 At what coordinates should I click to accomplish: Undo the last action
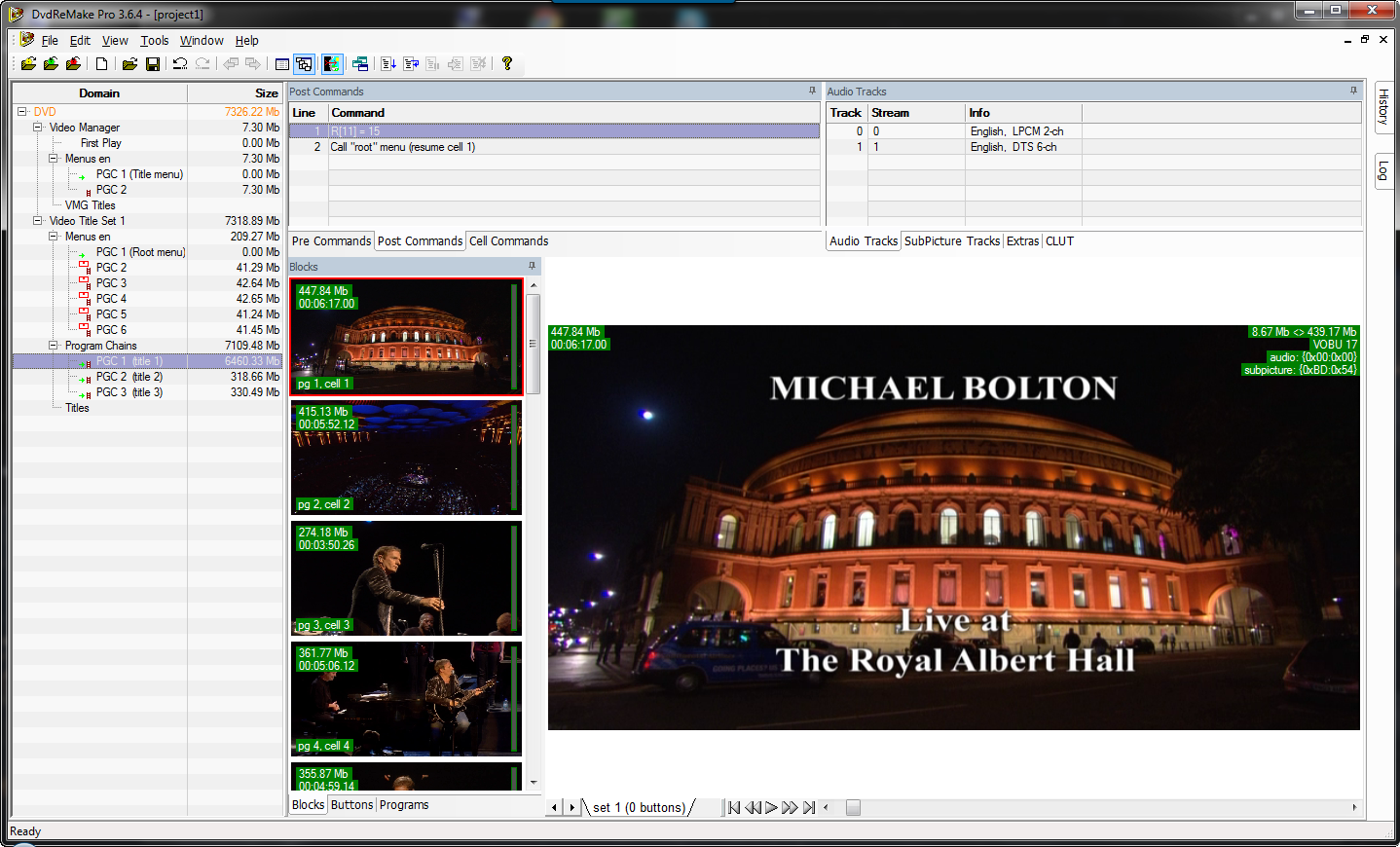tap(180, 64)
